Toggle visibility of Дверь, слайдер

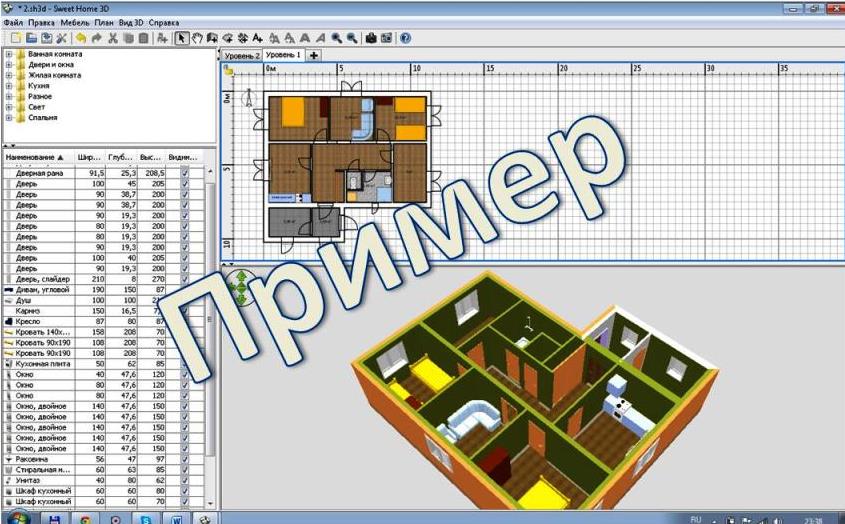pos(185,279)
